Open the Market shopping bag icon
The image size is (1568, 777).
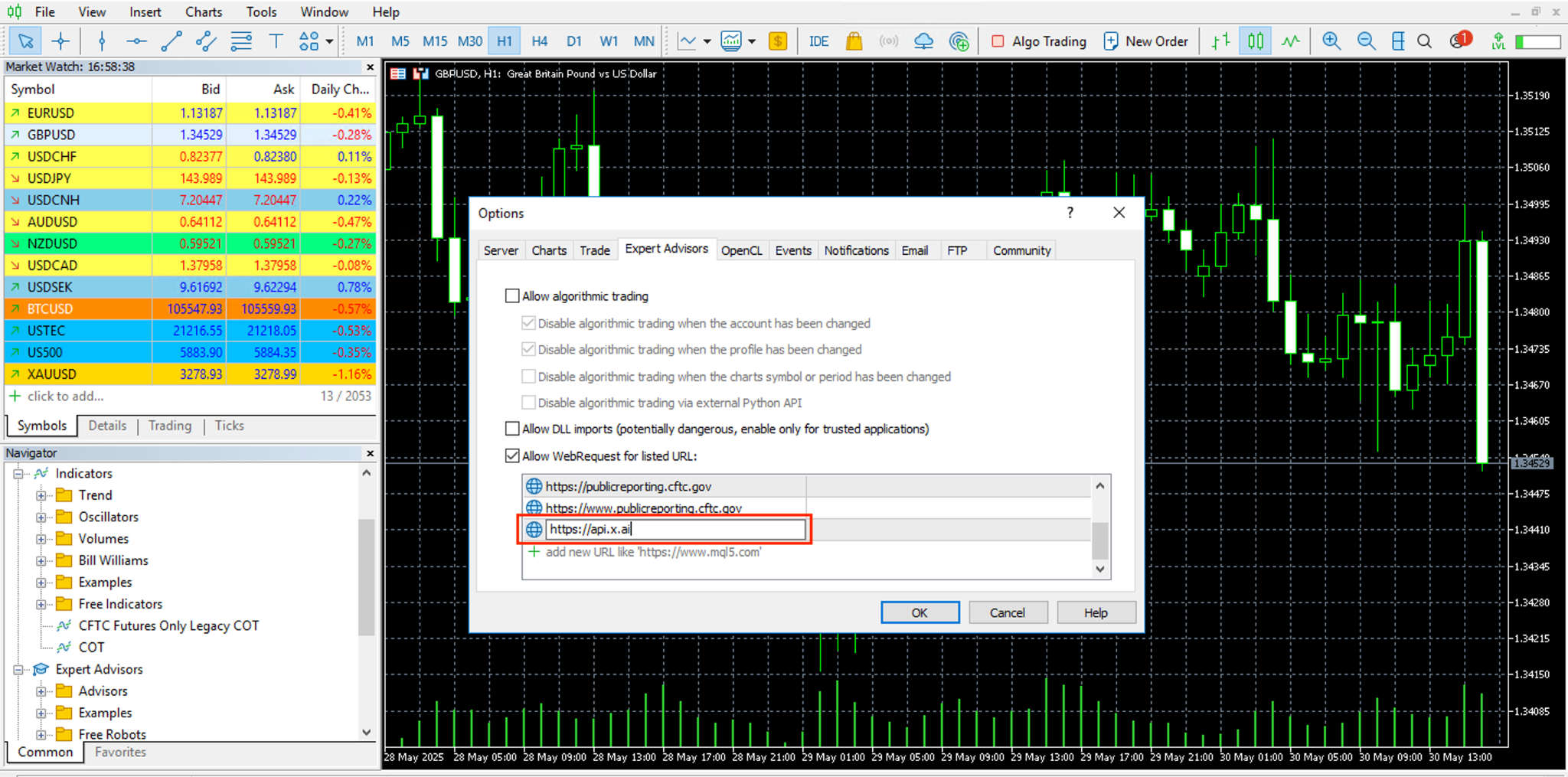854,41
